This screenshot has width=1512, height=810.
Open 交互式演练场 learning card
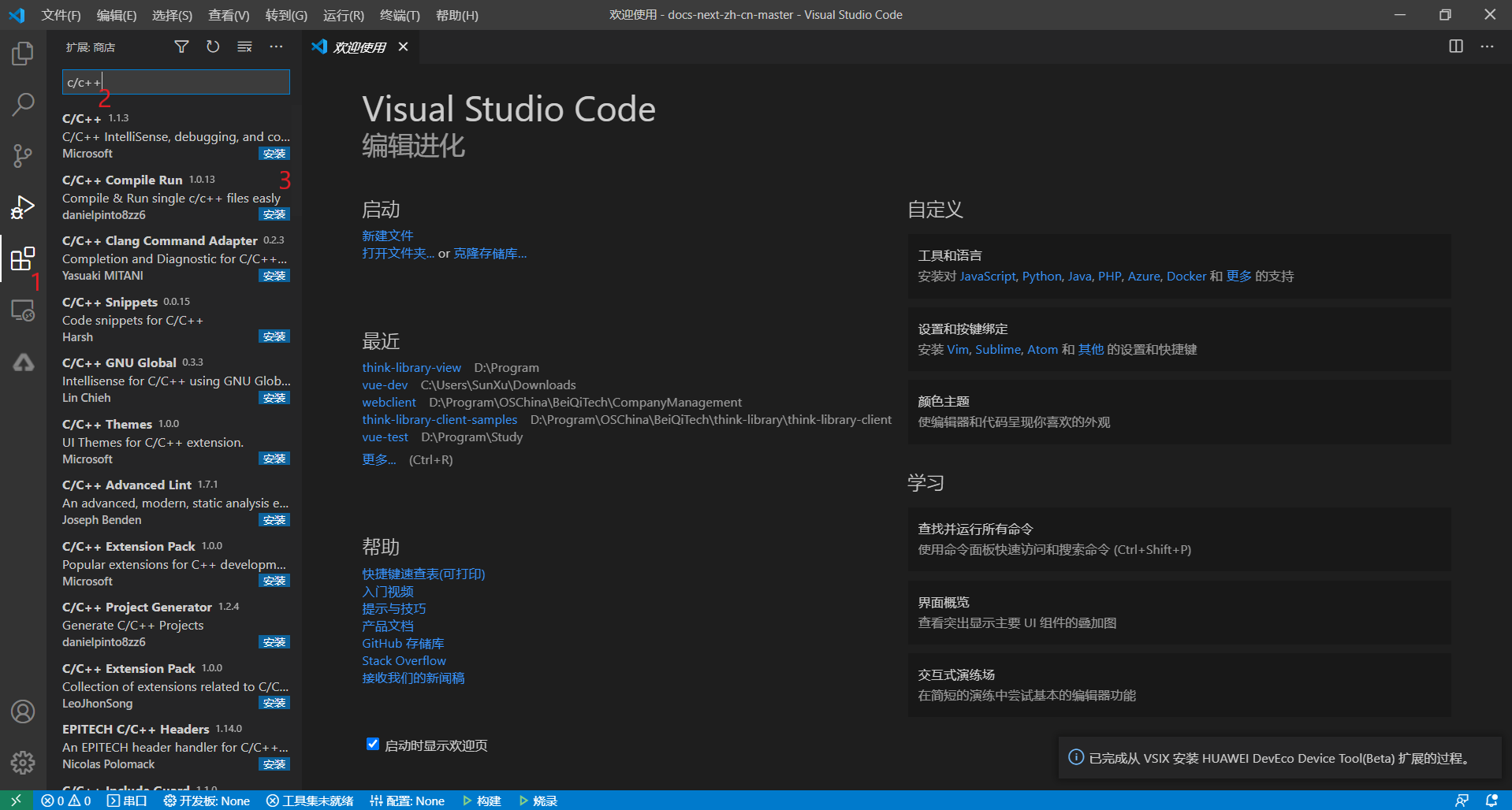(1179, 685)
